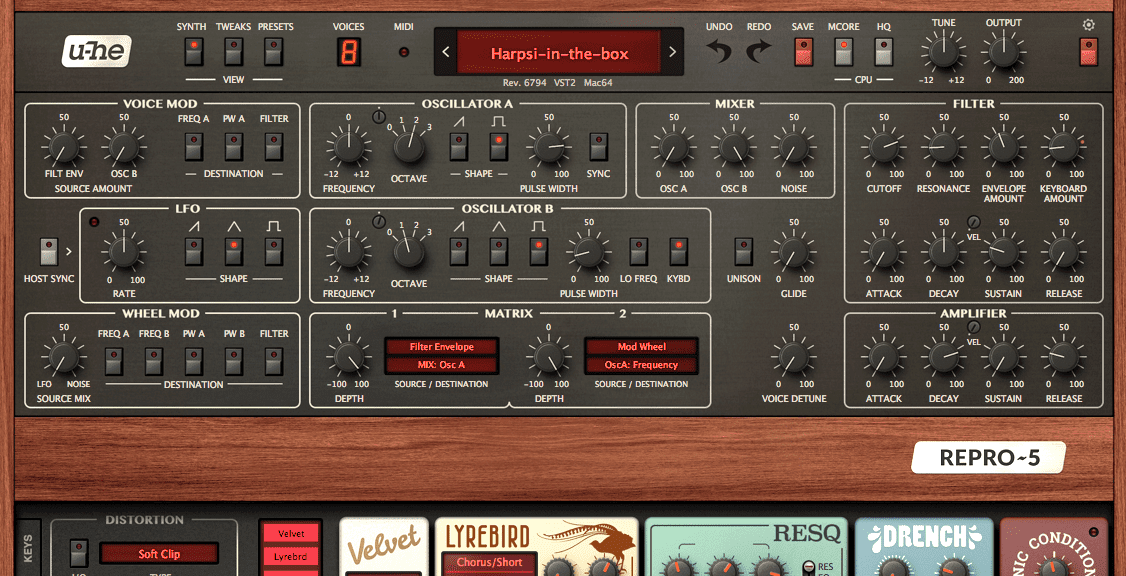Click the master TUNE knob
1126x576 pixels.
point(943,52)
